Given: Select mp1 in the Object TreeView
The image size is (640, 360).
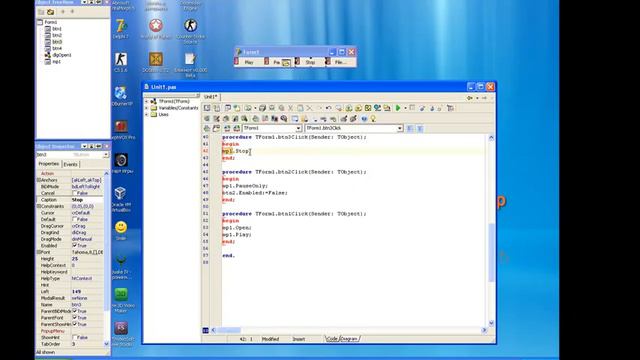Looking at the screenshot, I should click(56, 62).
